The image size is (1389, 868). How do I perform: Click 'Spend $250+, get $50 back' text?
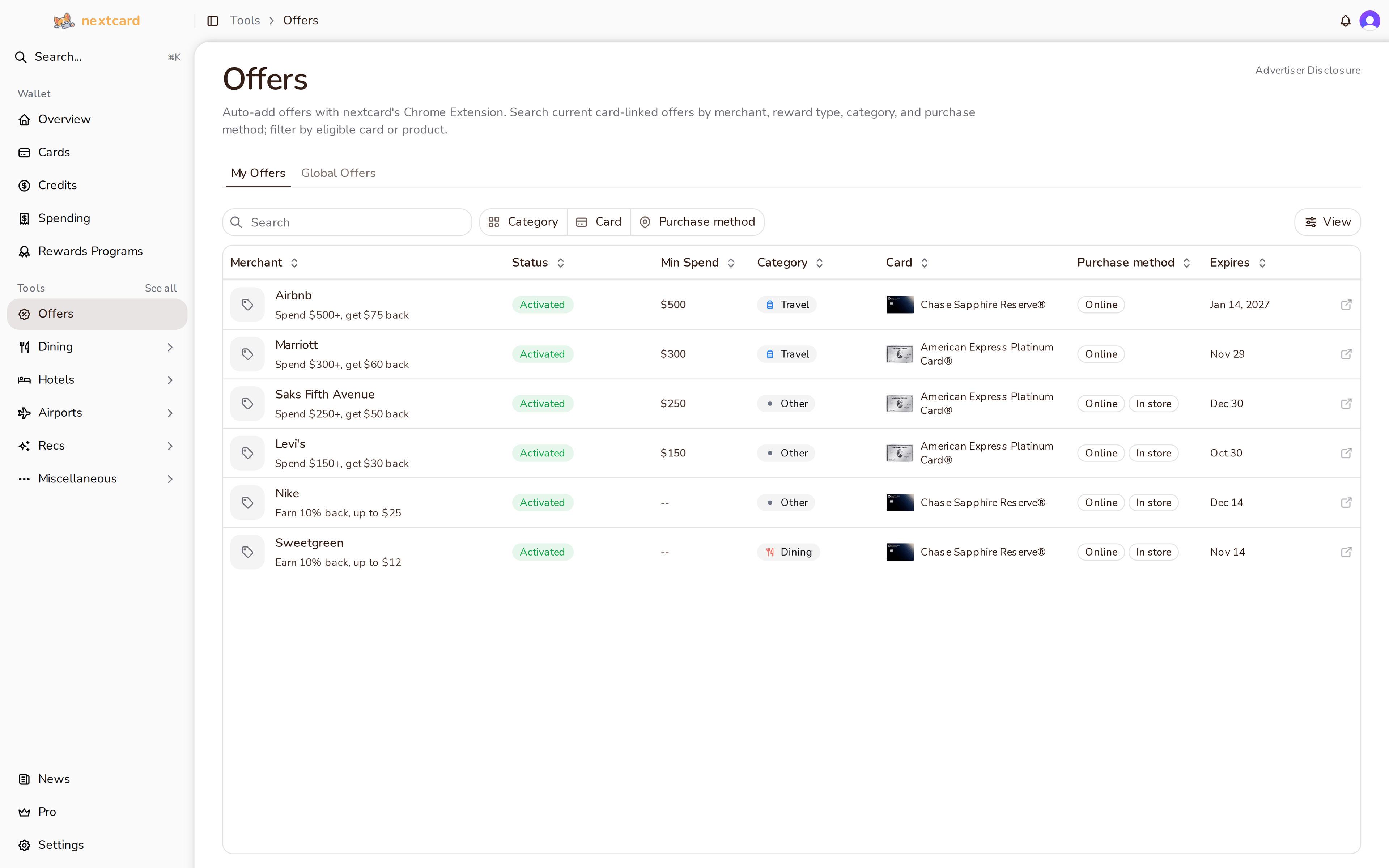(x=342, y=414)
